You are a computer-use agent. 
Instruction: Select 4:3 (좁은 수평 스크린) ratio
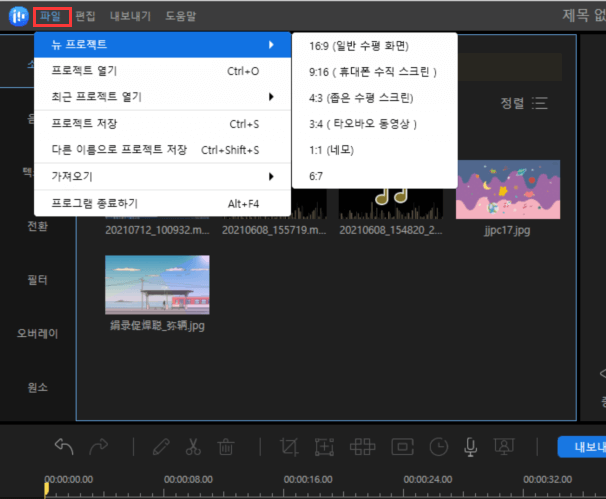374,98
